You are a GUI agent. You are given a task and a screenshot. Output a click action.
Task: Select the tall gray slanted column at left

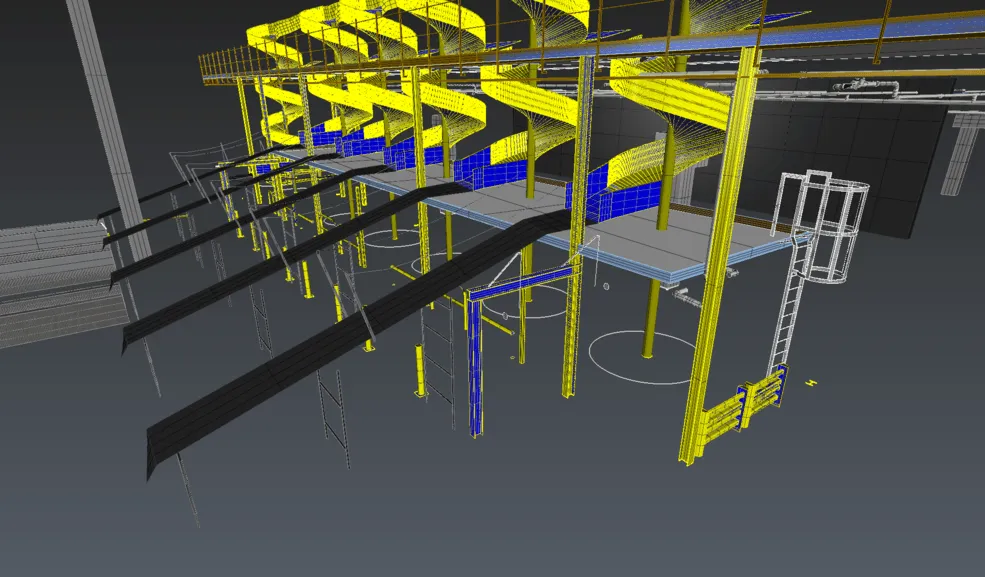coord(108,129)
